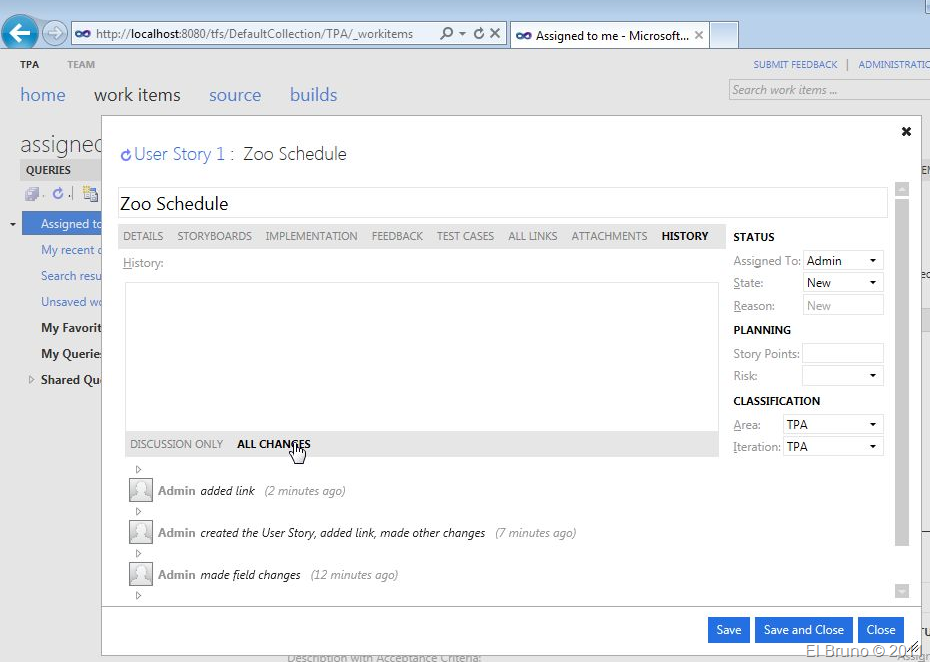The image size is (930, 662).
Task: Open the State dropdown showing New
Action: coord(872,283)
